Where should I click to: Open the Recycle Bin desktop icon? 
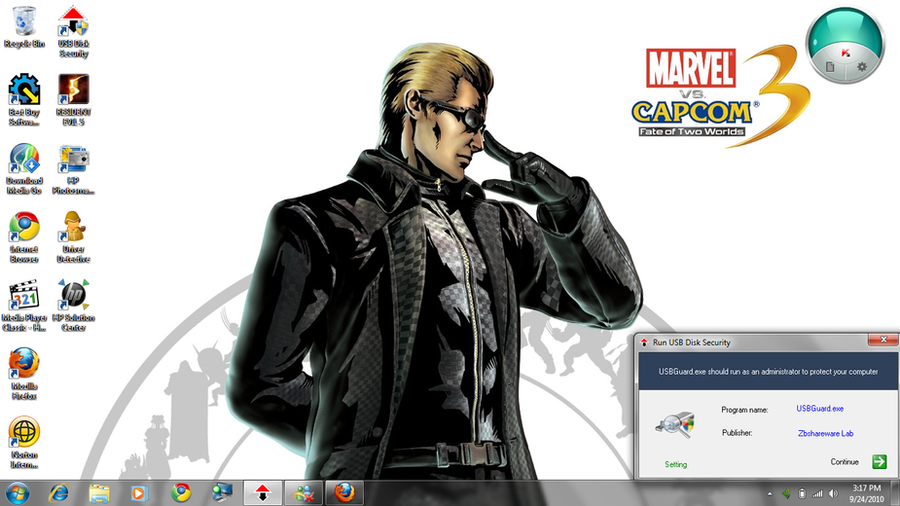tap(24, 27)
